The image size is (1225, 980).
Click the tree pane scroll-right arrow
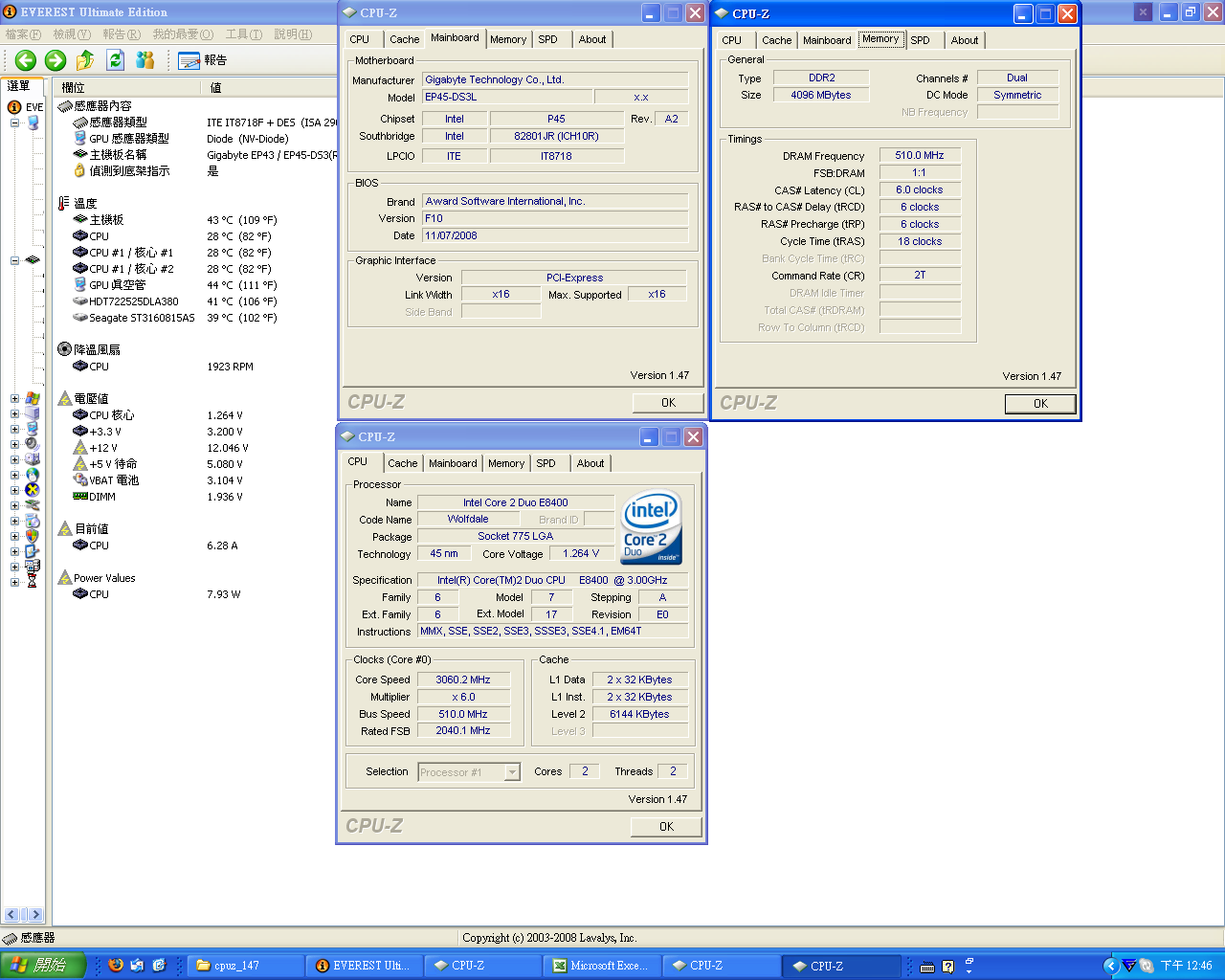[35, 914]
